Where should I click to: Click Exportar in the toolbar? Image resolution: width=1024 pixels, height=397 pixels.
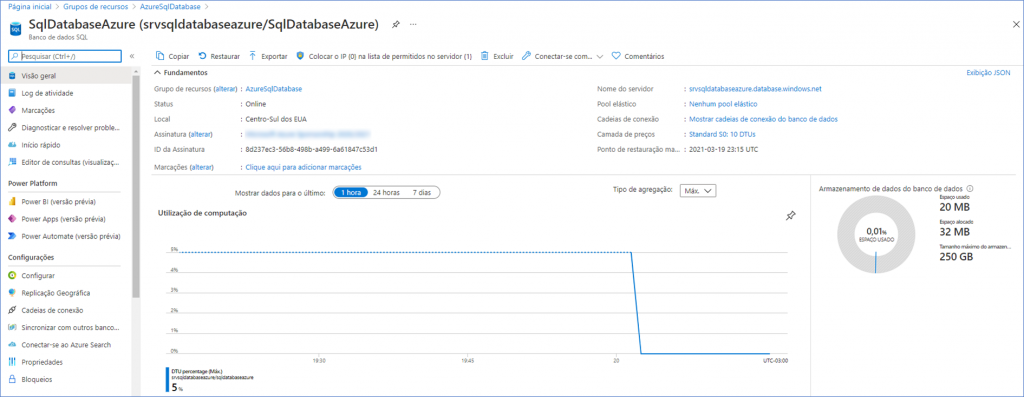[x=268, y=56]
